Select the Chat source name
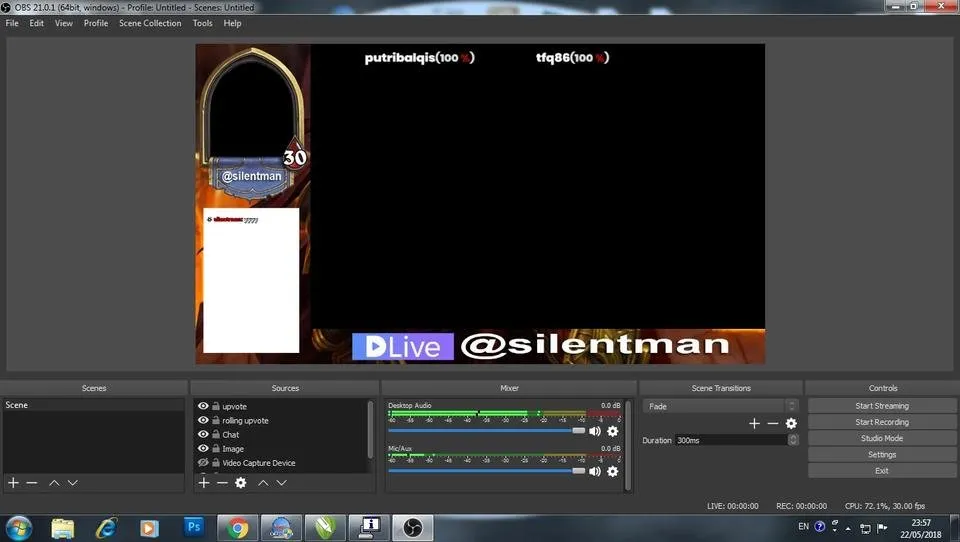 [x=230, y=434]
